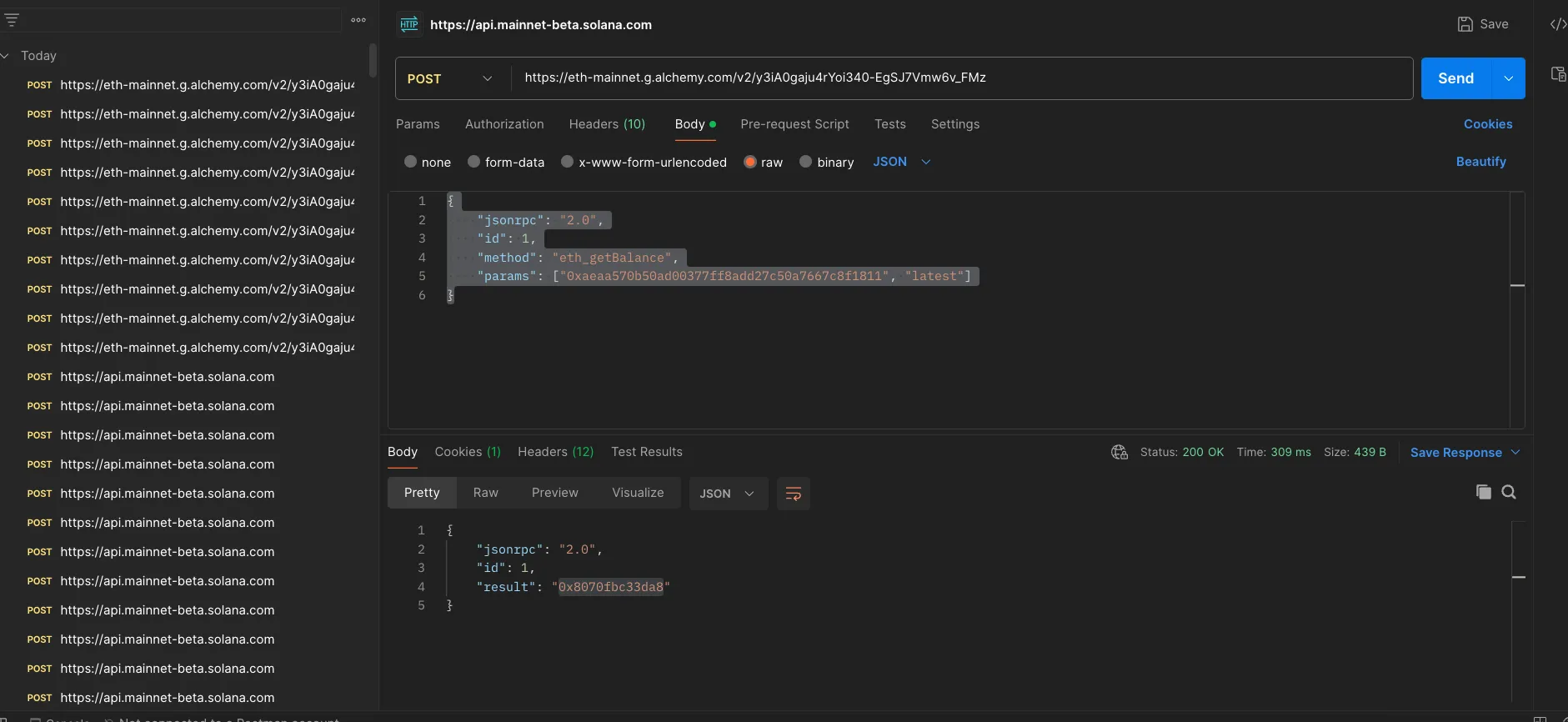Click the Beautify link
1568x722 pixels.
pos(1480,162)
